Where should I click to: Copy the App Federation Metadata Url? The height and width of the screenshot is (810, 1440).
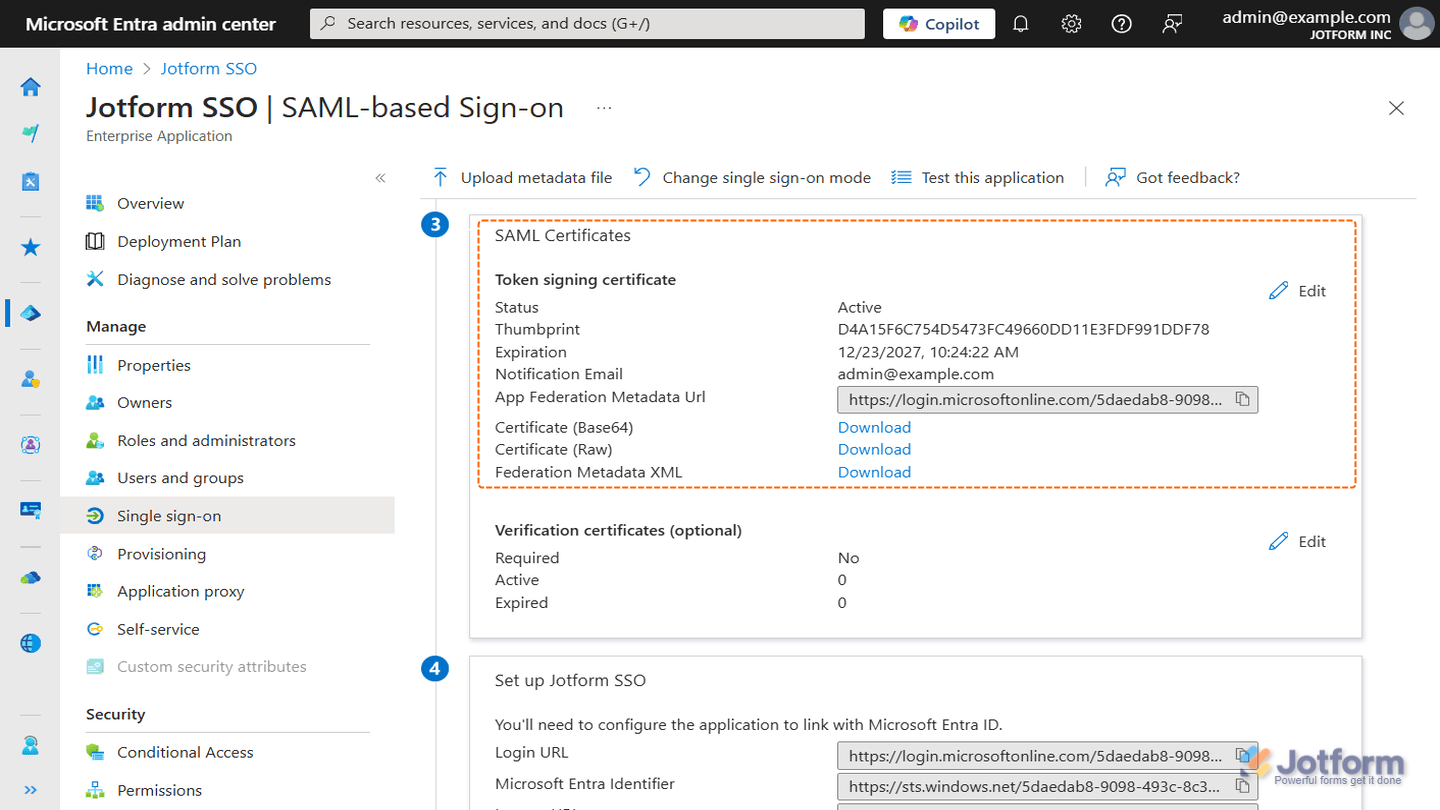[1242, 400]
